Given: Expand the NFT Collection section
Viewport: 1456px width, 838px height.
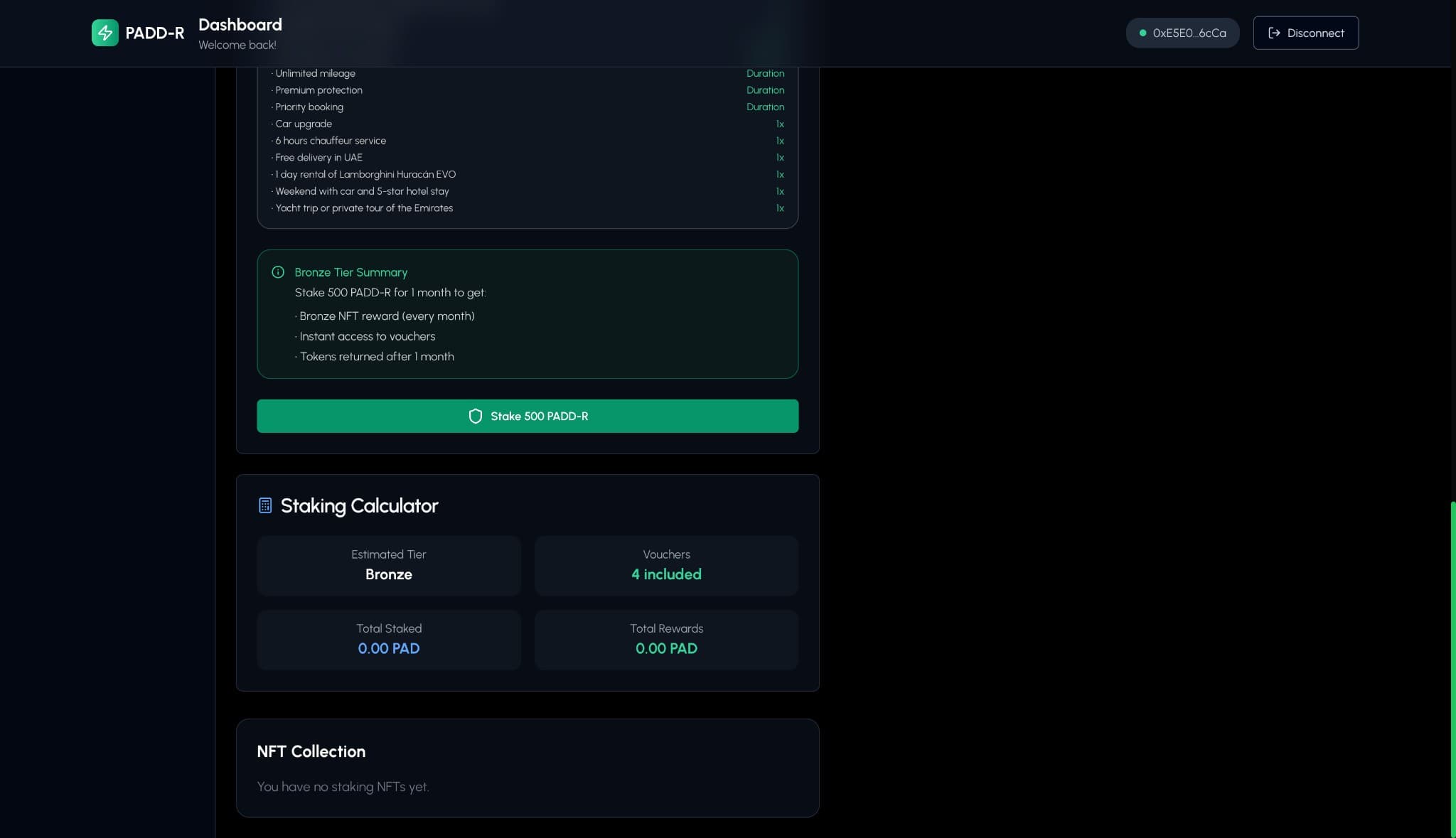Looking at the screenshot, I should 311,751.
